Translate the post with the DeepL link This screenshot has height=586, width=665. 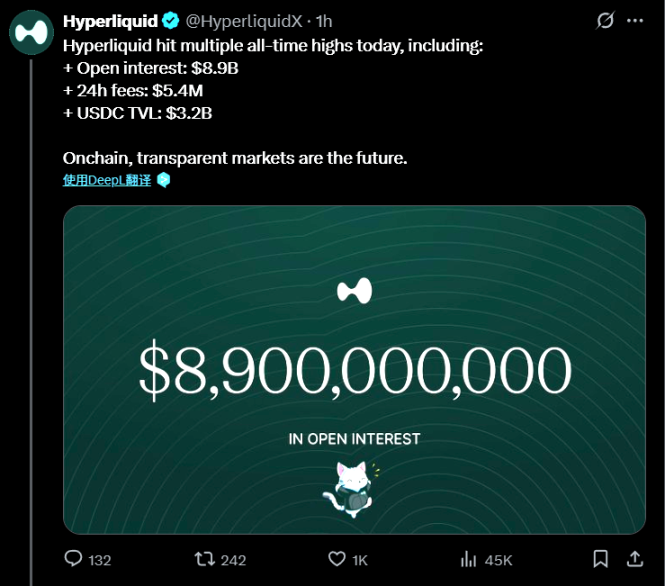pos(107,180)
